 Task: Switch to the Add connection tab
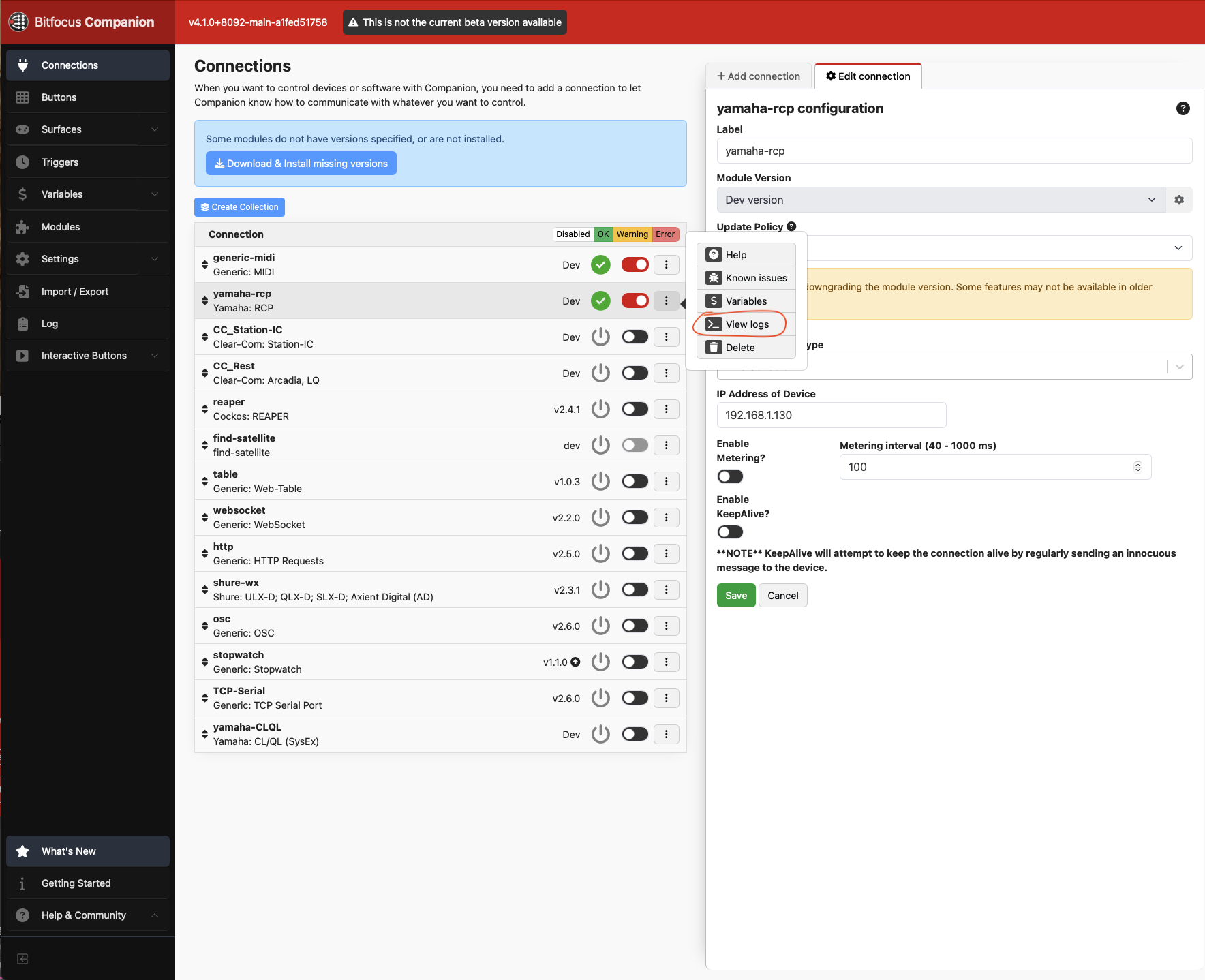(x=758, y=76)
